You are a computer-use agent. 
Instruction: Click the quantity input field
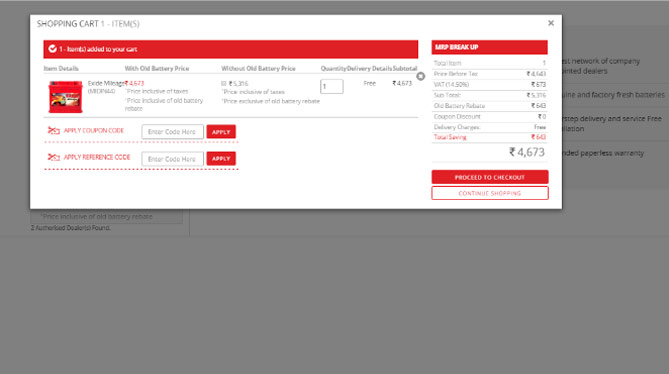(332, 87)
